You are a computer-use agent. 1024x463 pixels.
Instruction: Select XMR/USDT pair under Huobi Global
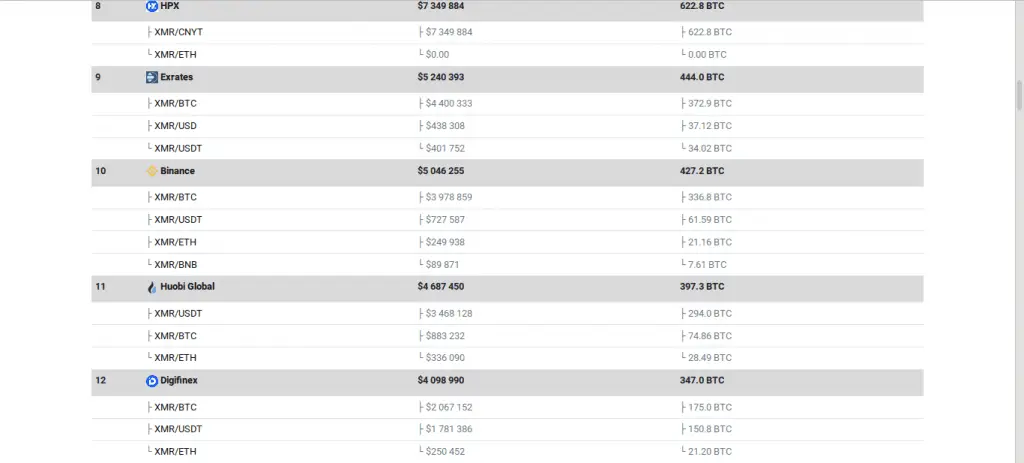coord(178,313)
